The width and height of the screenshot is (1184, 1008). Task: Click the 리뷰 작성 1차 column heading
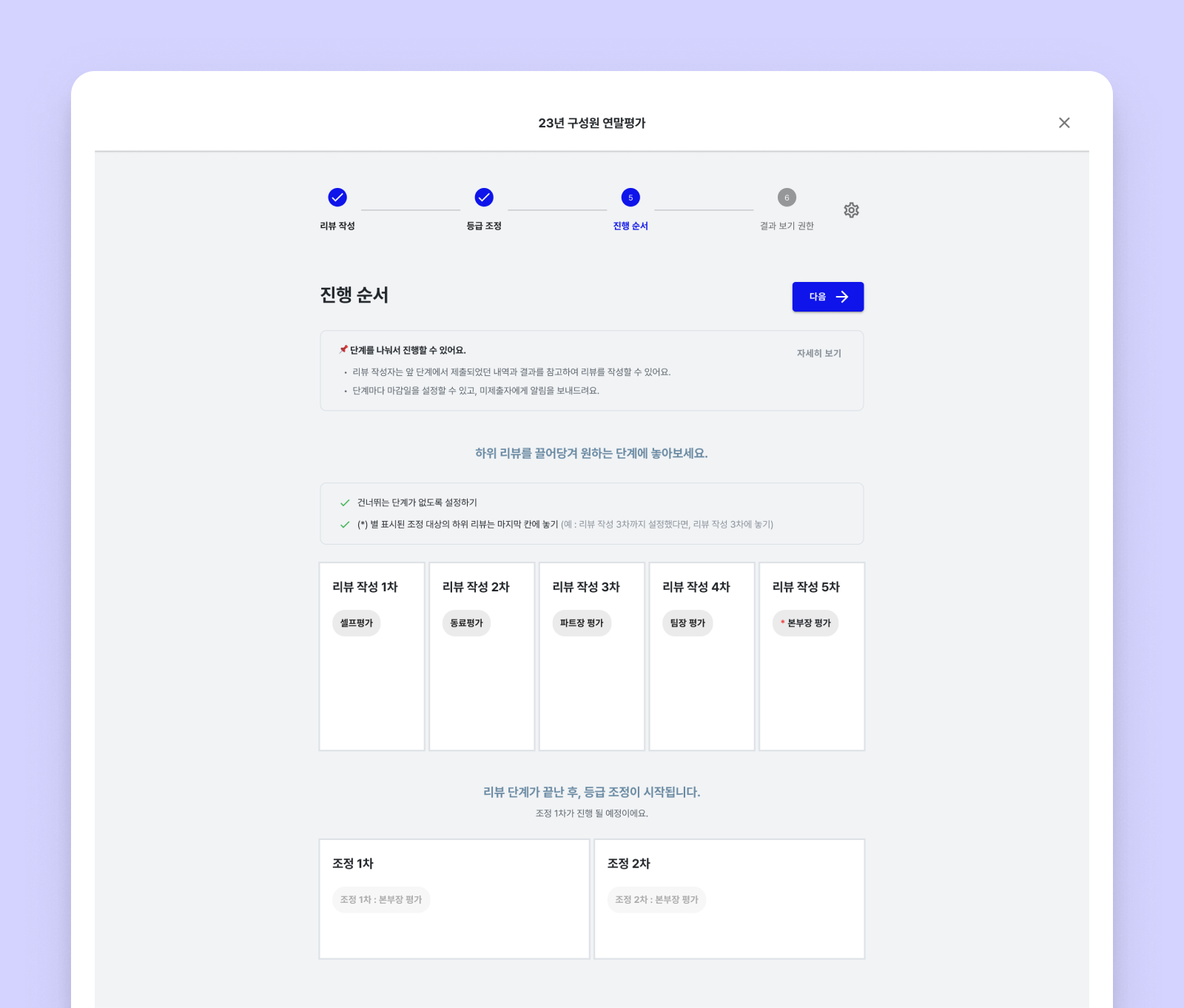click(x=365, y=587)
